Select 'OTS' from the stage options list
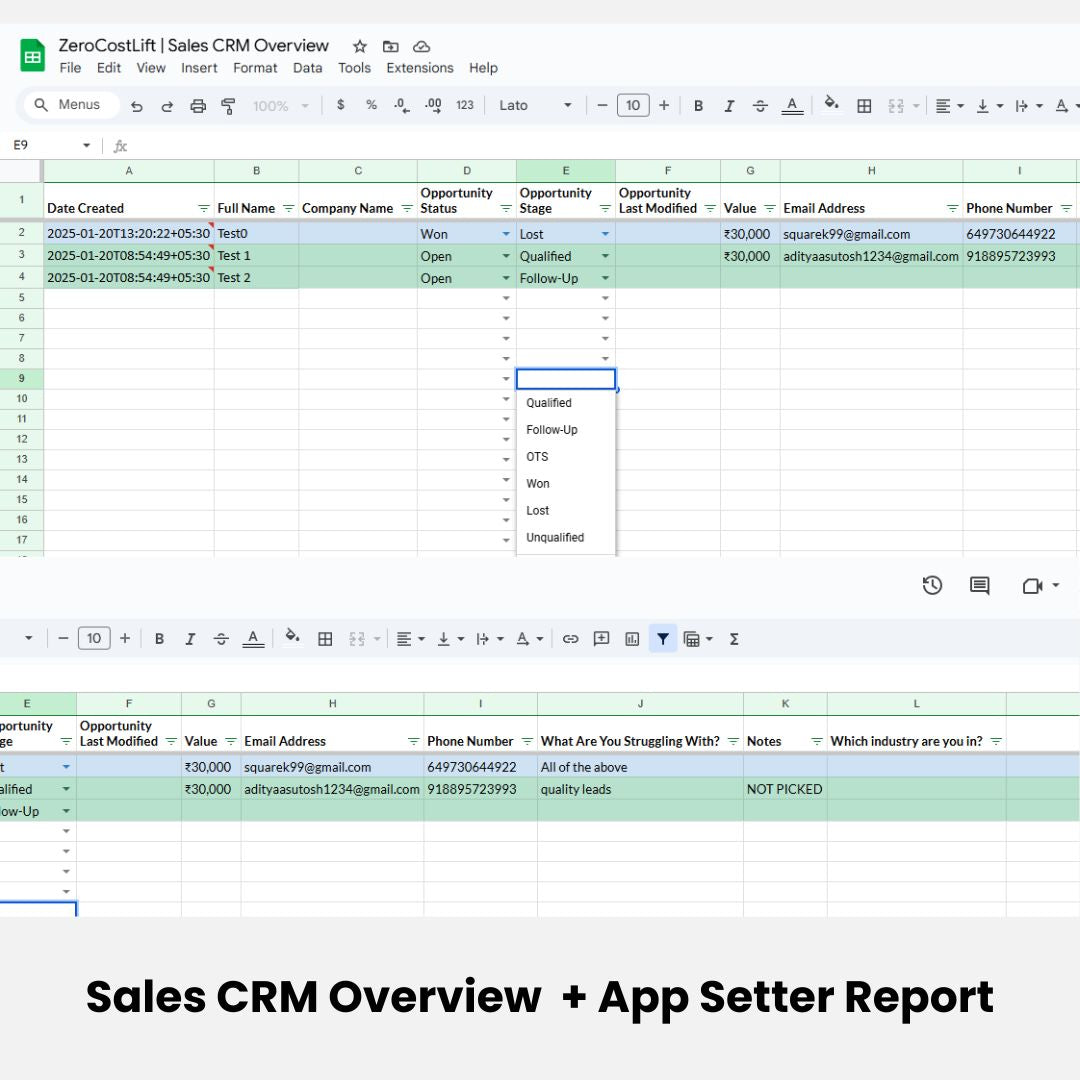1080x1080 pixels. click(537, 457)
